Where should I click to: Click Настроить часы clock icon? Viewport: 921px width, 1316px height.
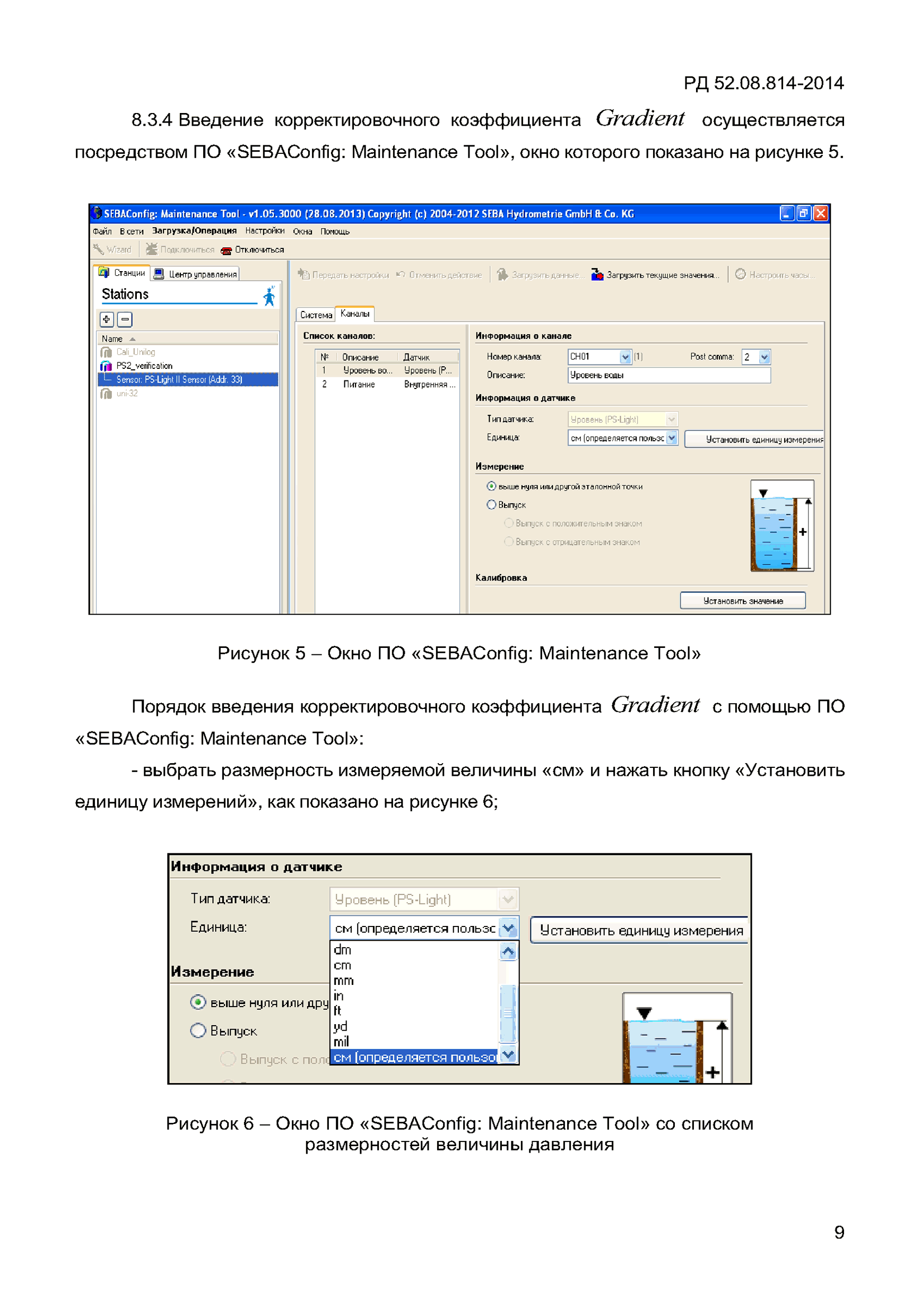pyautogui.click(x=741, y=274)
